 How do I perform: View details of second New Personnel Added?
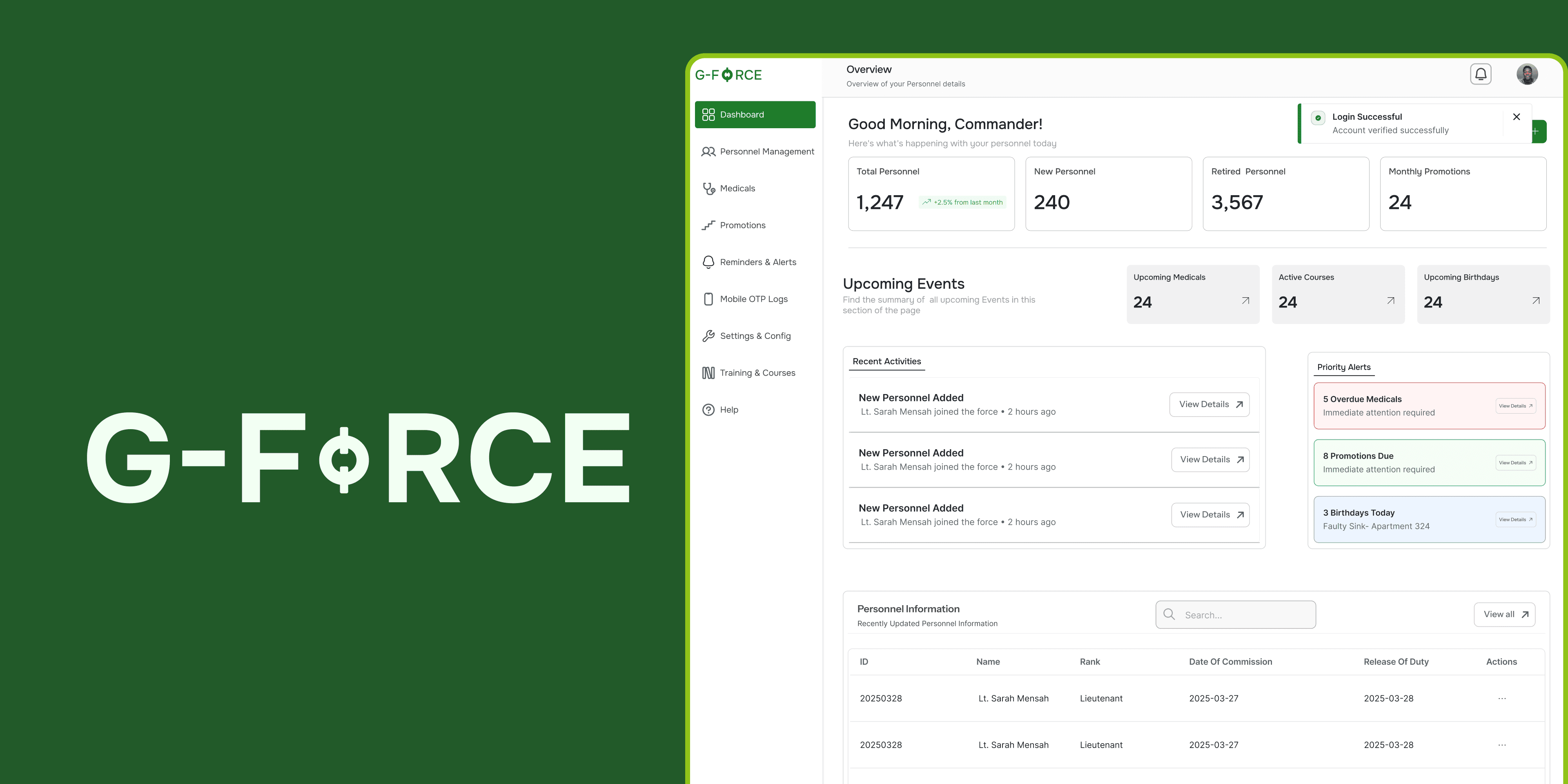tap(1210, 459)
